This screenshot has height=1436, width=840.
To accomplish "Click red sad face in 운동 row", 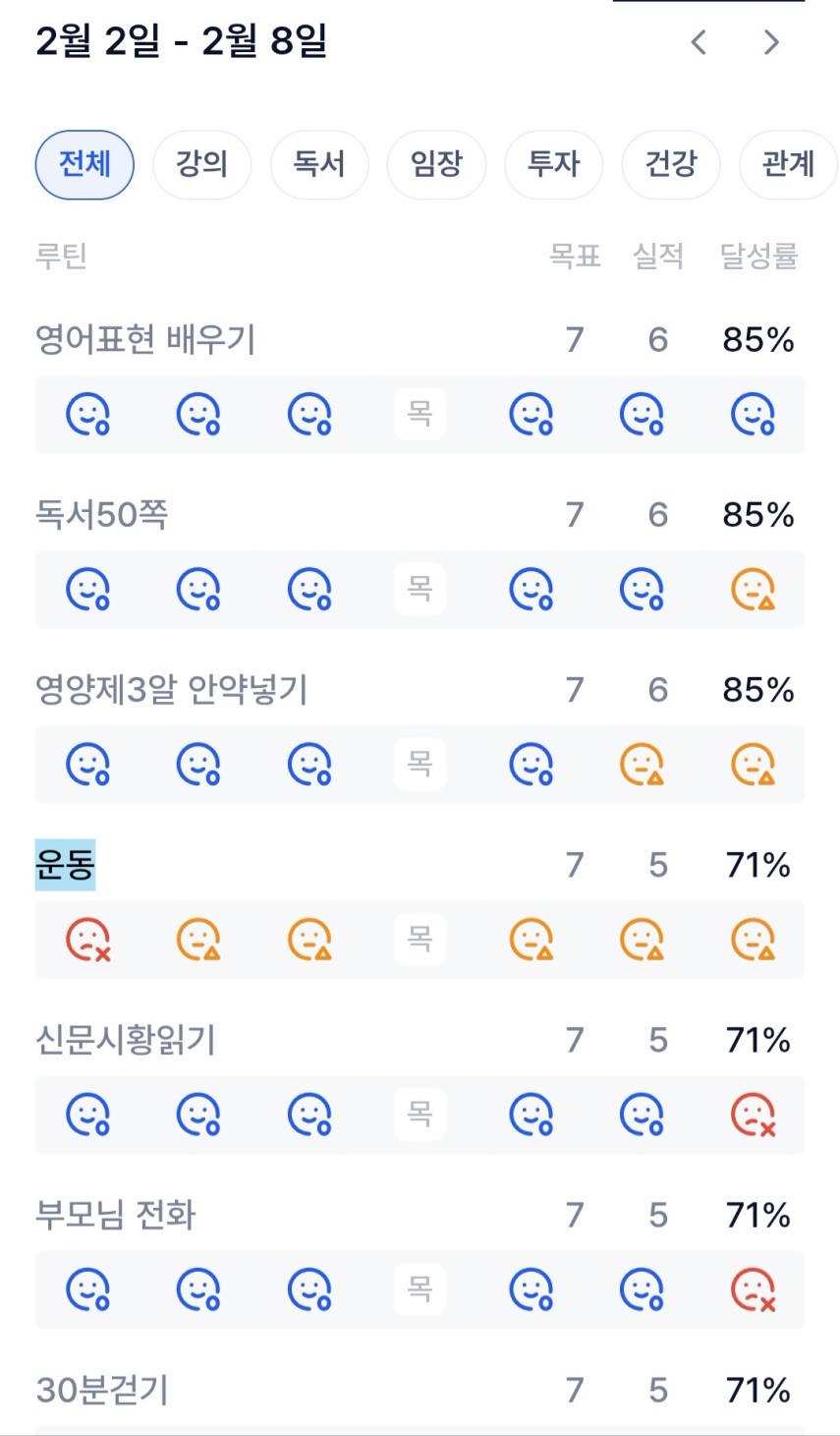I will [x=87, y=940].
